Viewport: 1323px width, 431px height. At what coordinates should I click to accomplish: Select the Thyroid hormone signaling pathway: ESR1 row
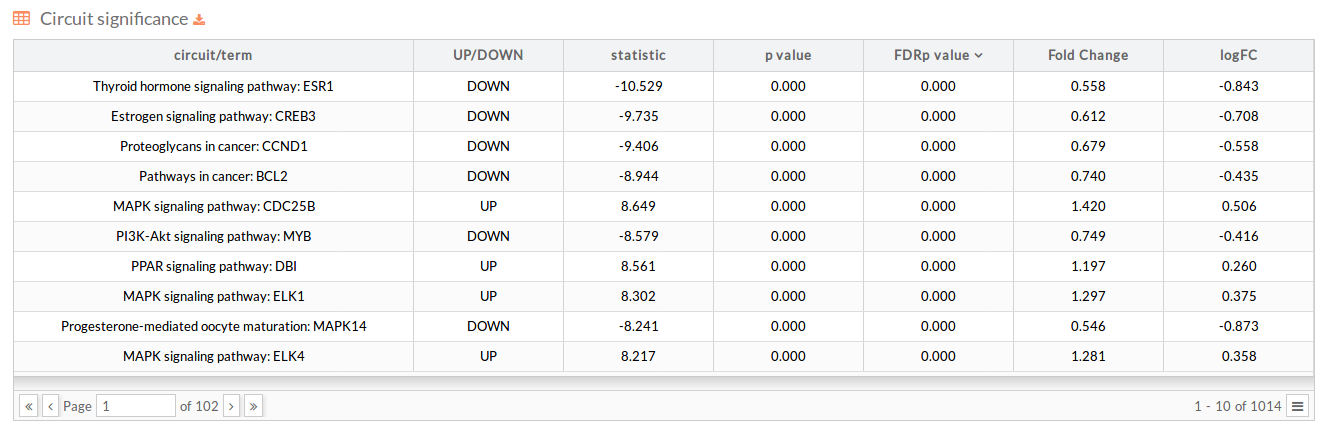tap(663, 87)
